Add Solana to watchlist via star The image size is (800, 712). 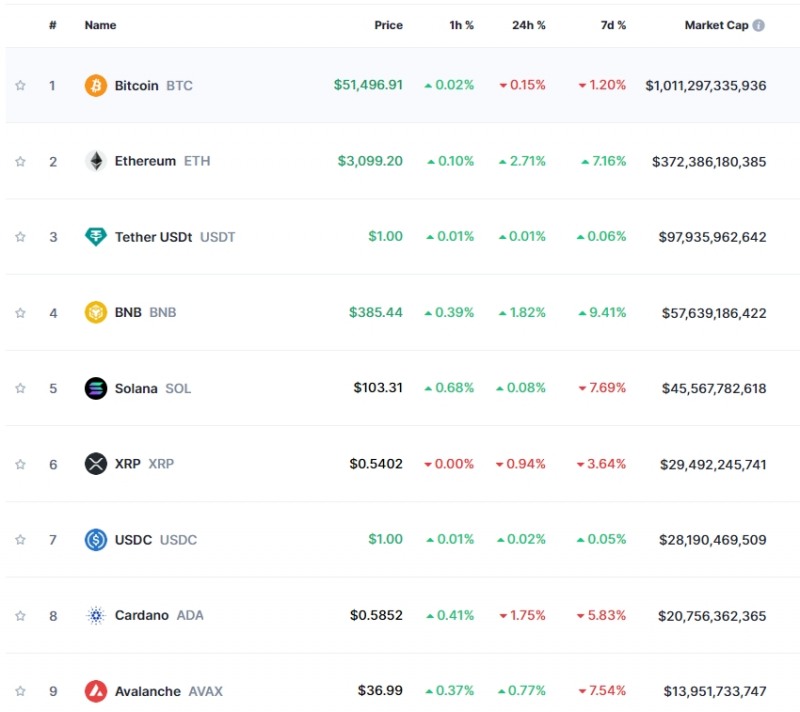pos(20,388)
